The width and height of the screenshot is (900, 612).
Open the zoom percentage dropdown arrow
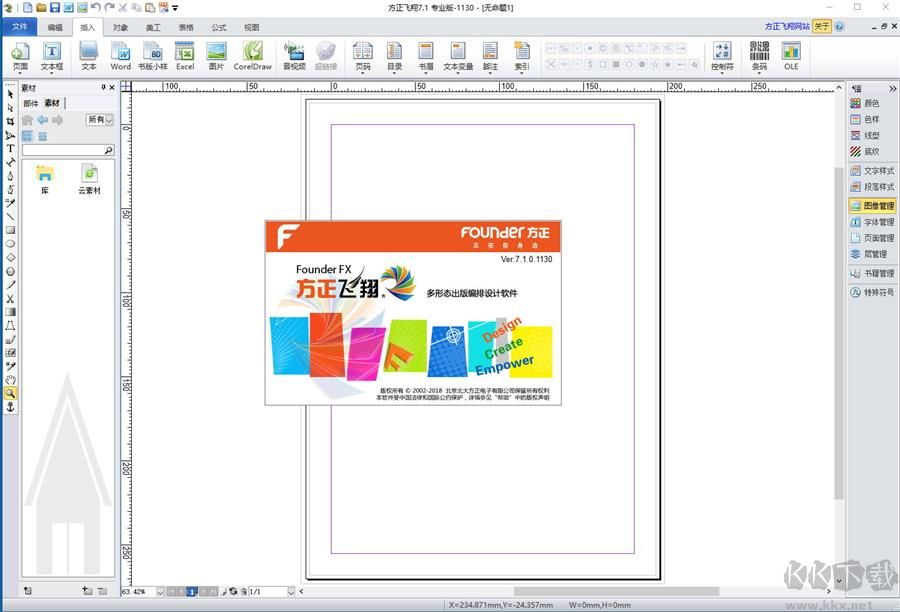160,591
